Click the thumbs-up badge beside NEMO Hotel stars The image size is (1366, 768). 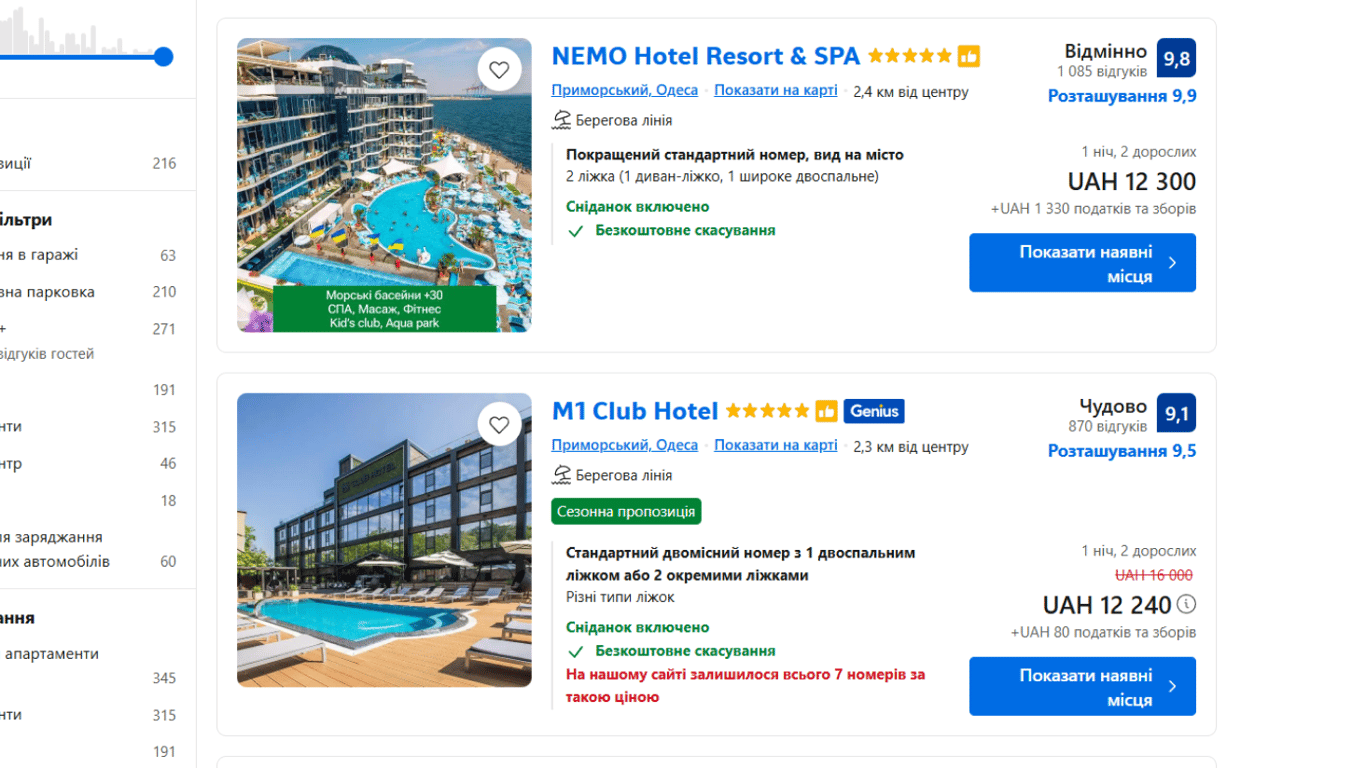pyautogui.click(x=968, y=57)
